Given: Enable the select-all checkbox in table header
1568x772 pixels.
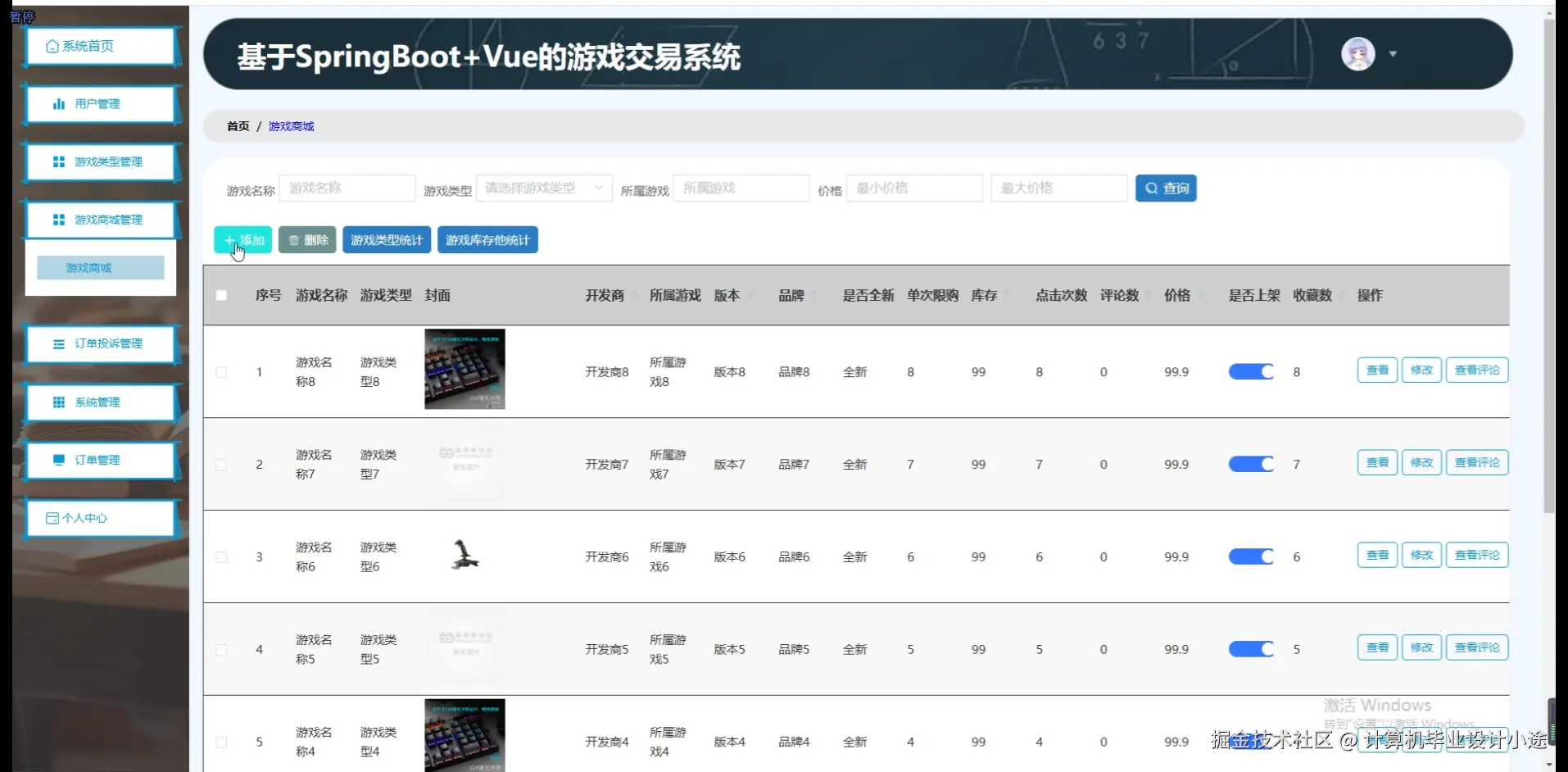Looking at the screenshot, I should pyautogui.click(x=220, y=295).
